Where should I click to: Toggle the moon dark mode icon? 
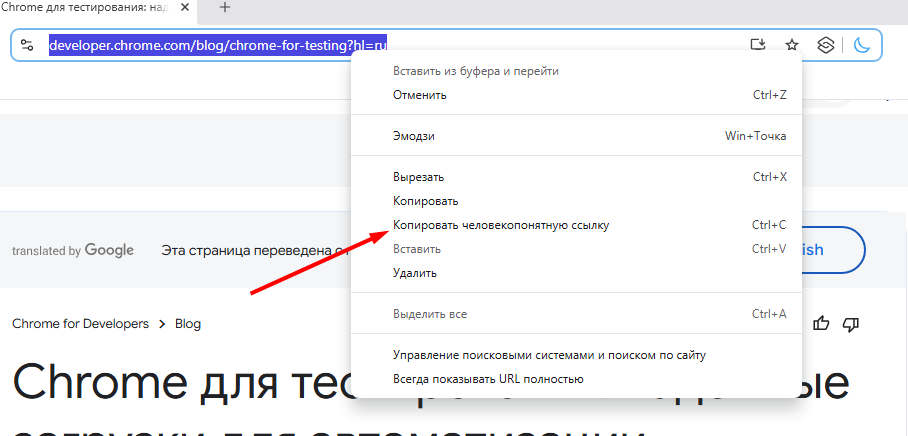click(x=862, y=45)
